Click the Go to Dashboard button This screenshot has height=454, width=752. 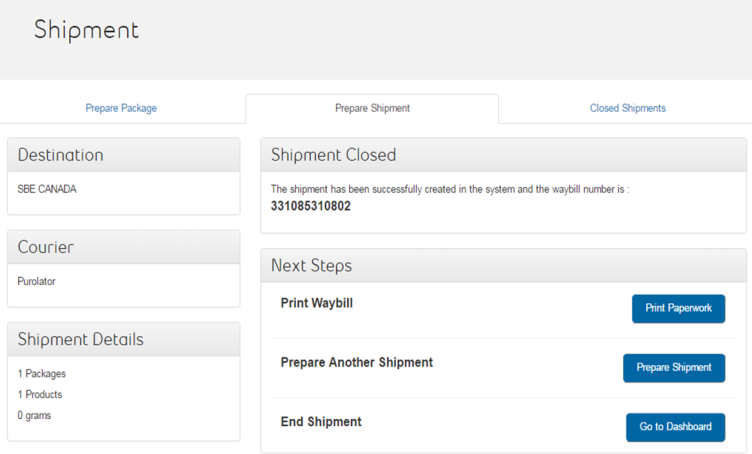coord(675,427)
